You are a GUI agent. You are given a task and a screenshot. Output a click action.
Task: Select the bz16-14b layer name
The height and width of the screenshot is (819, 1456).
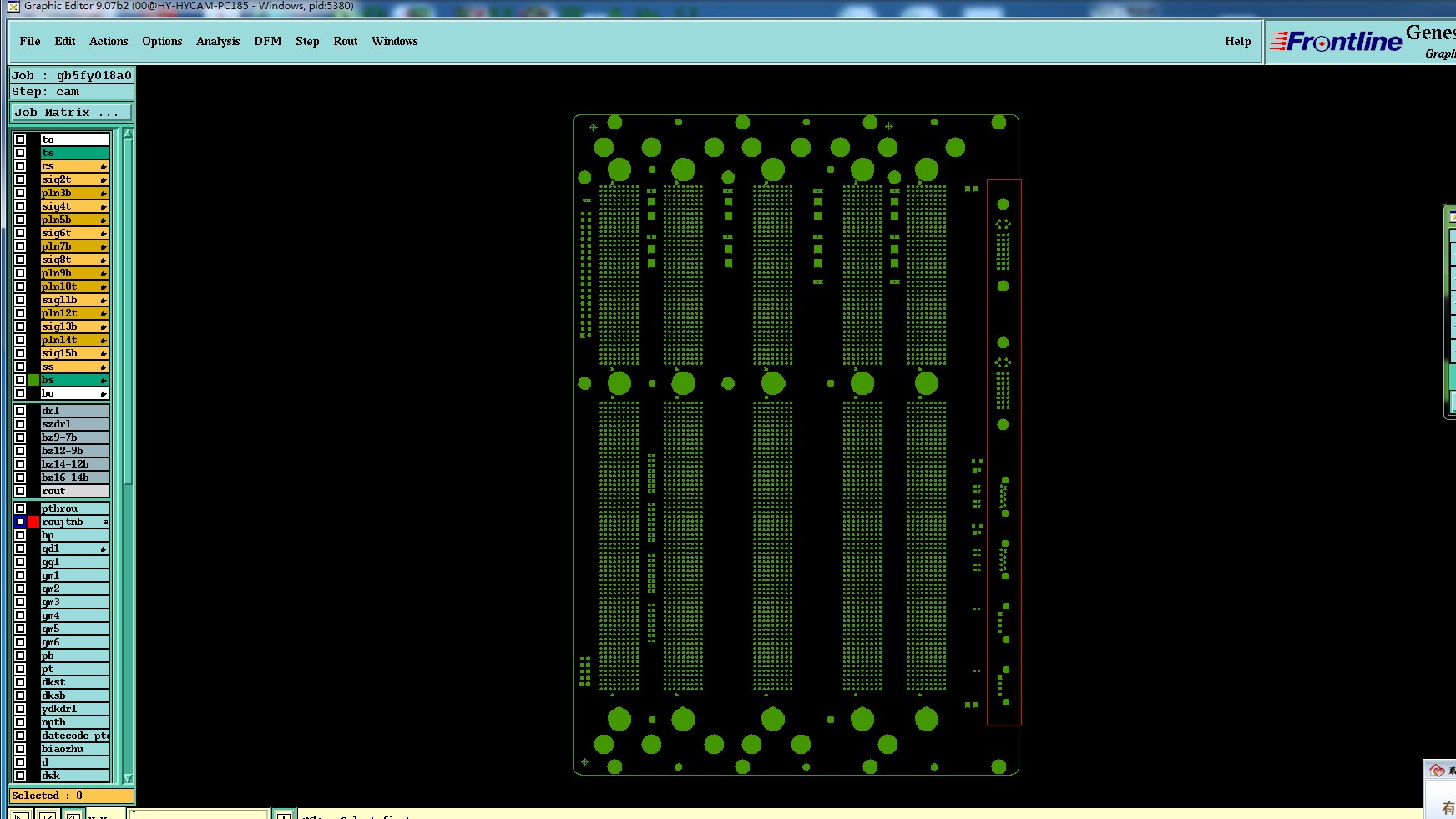[74, 478]
